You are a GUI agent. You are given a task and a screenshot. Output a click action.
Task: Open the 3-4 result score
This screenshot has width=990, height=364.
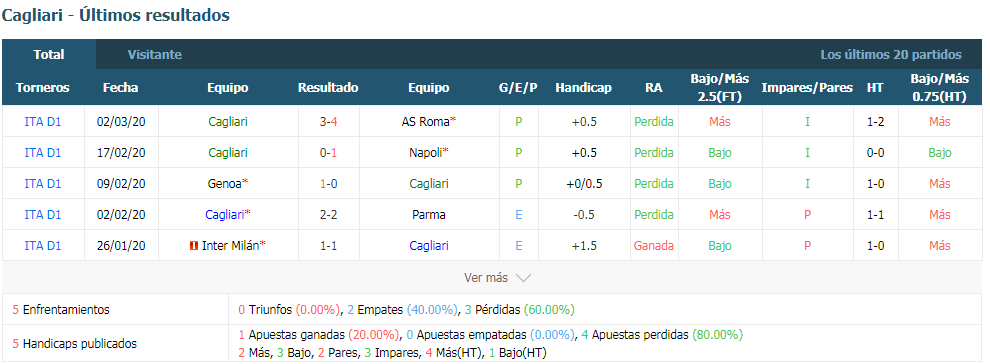328,122
